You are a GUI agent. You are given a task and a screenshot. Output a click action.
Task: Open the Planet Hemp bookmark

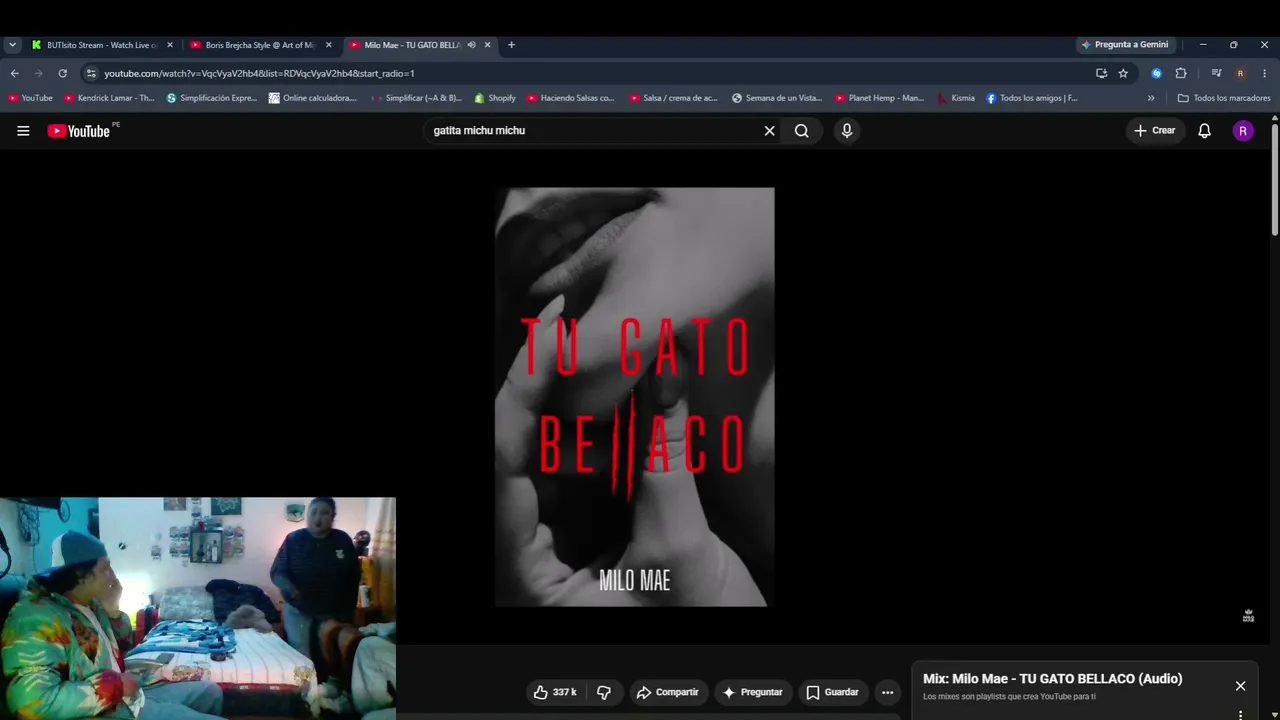pyautogui.click(x=880, y=98)
